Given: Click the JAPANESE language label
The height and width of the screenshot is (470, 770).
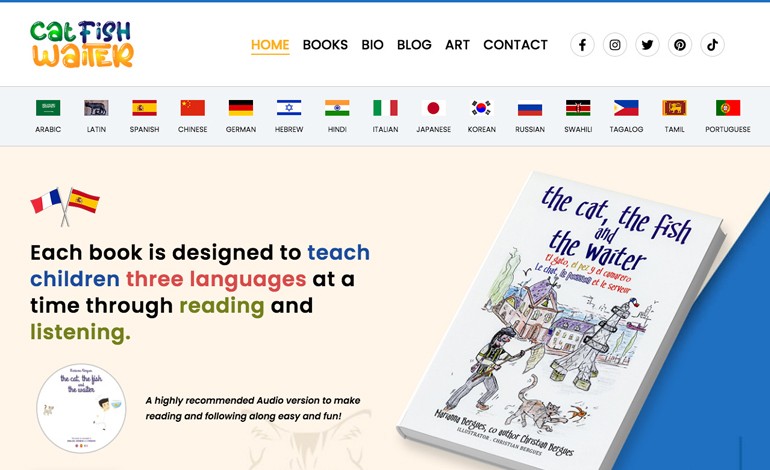Looking at the screenshot, I should pyautogui.click(x=434, y=129).
